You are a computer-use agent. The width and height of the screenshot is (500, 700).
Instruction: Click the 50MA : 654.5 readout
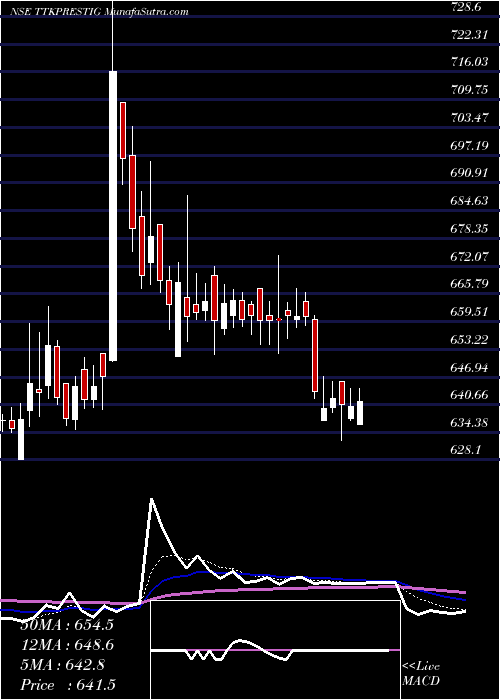click(x=67, y=625)
